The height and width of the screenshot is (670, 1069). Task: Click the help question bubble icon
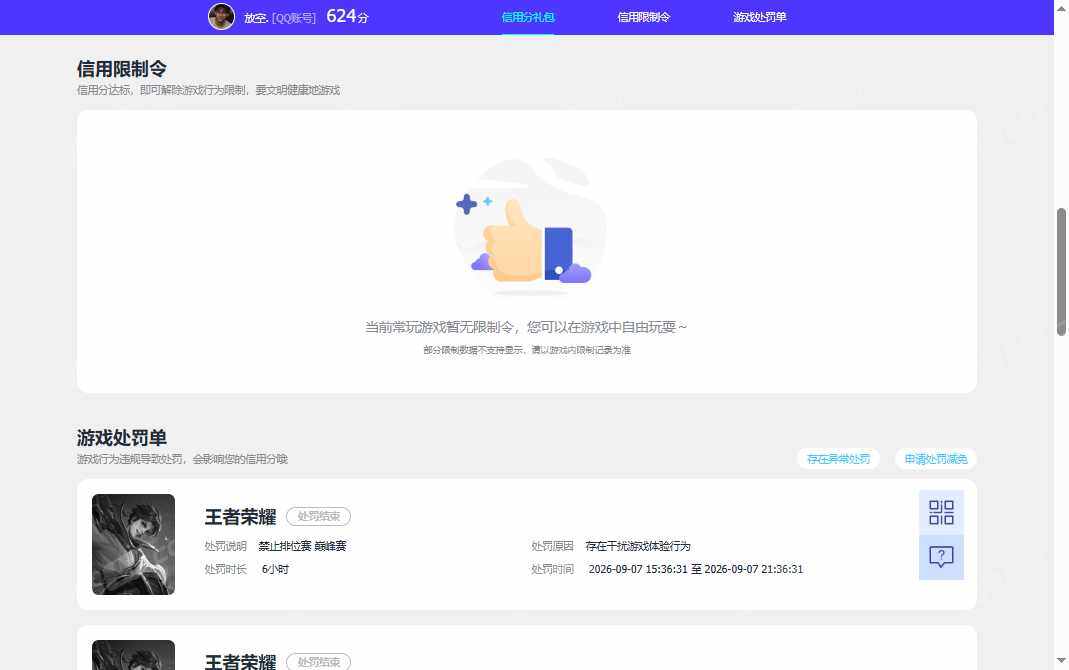pyautogui.click(x=941, y=557)
